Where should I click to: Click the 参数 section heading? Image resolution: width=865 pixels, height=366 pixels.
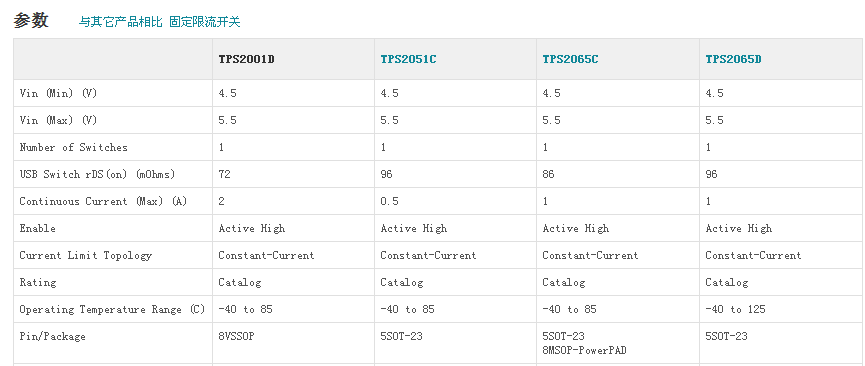tap(31, 20)
